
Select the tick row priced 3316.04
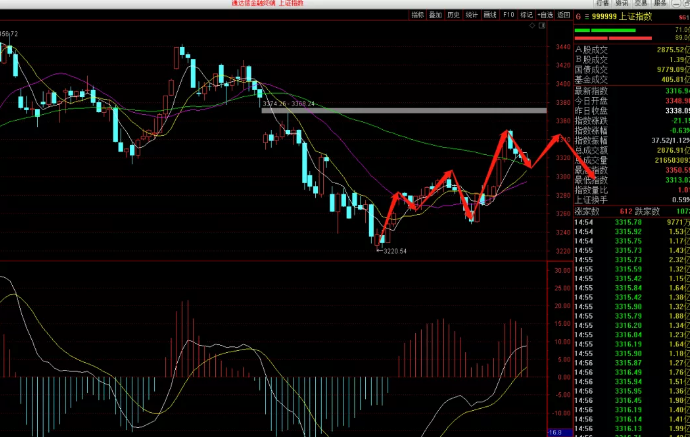coord(632,335)
